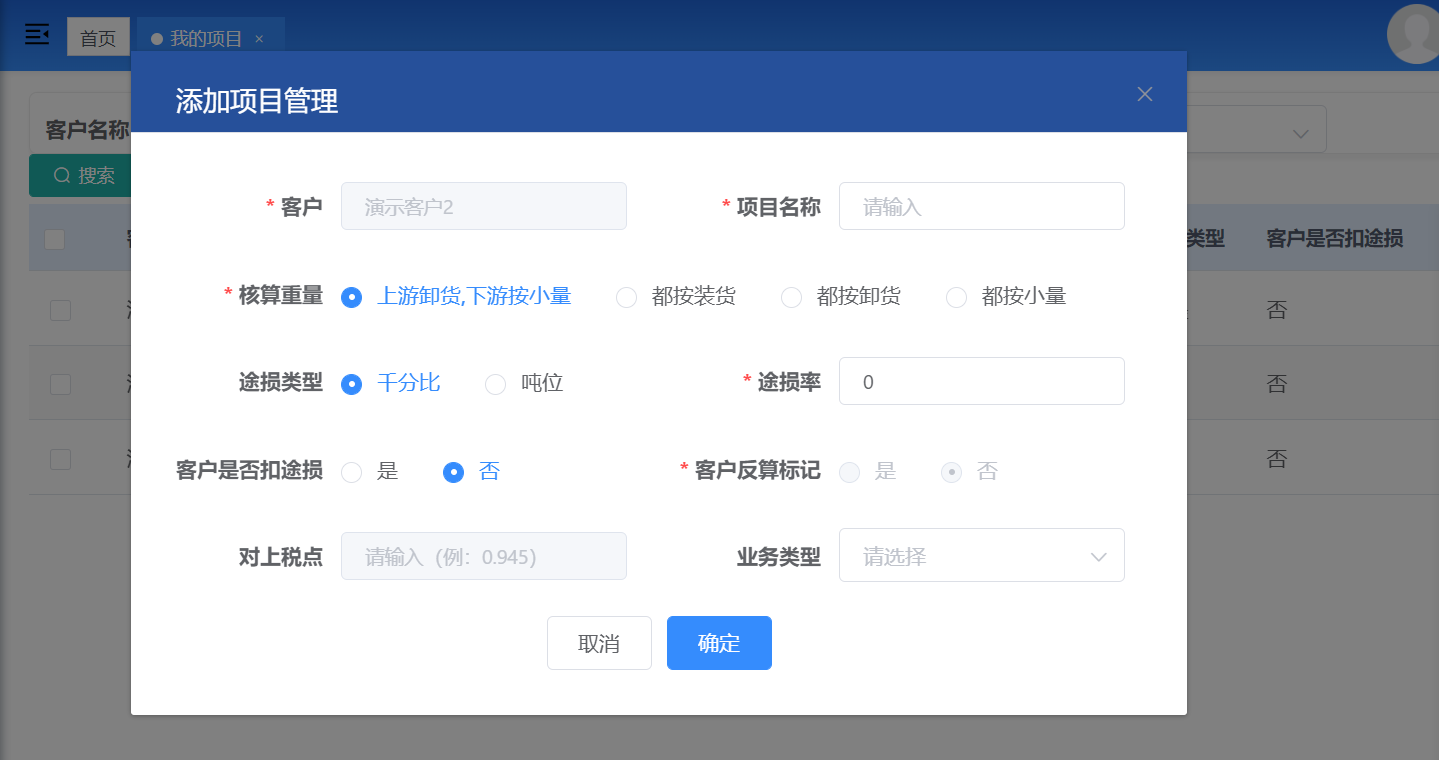Select 上游卸货,下游按小量 radio option
The image size is (1439, 760).
pos(456,297)
